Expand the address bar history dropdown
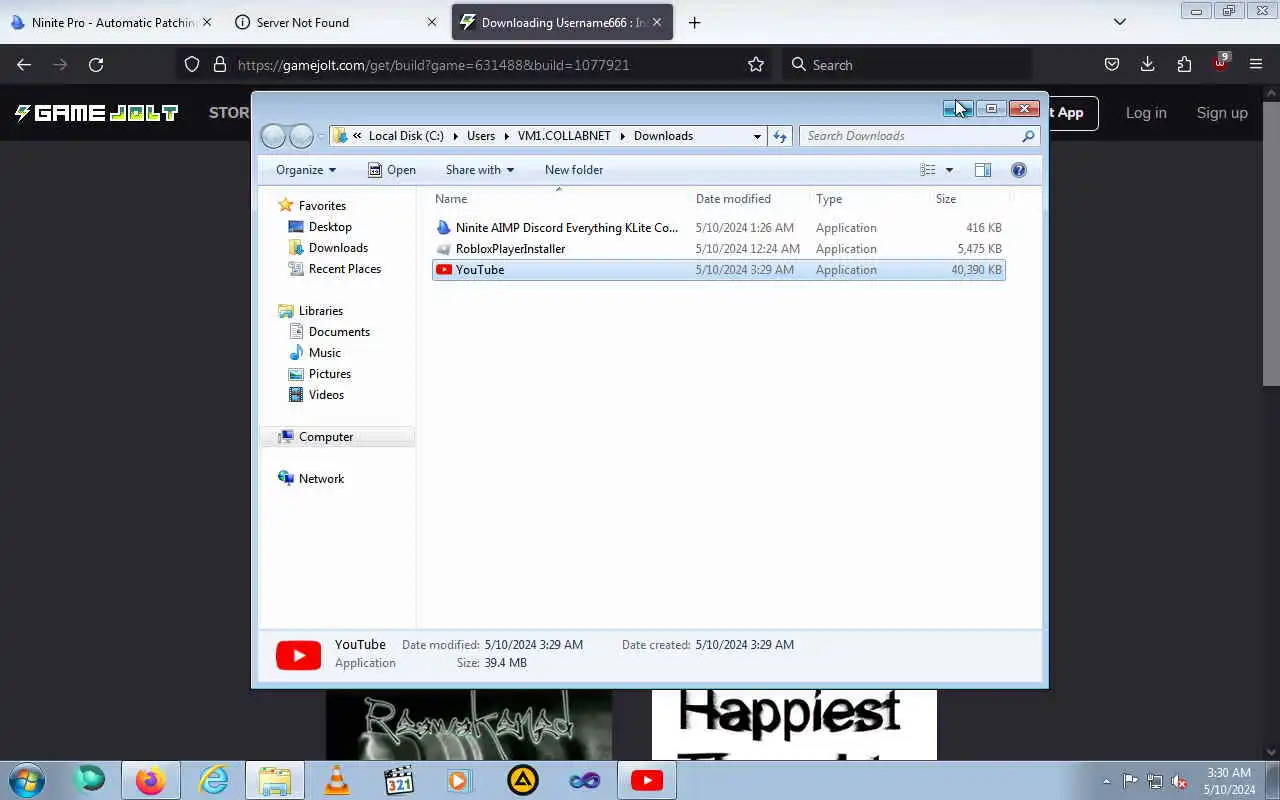Screen dimensions: 1280x800 point(757,136)
